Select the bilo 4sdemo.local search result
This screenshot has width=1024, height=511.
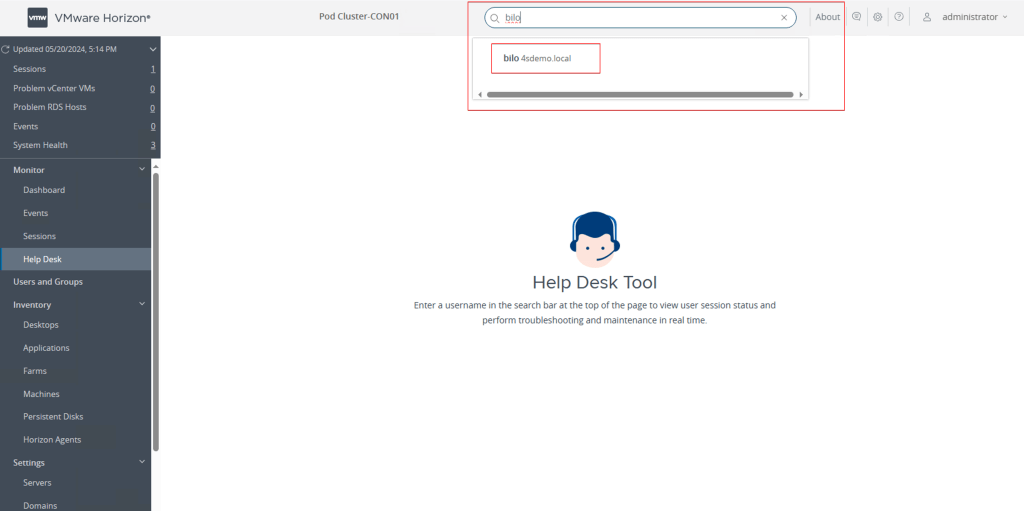coord(544,58)
